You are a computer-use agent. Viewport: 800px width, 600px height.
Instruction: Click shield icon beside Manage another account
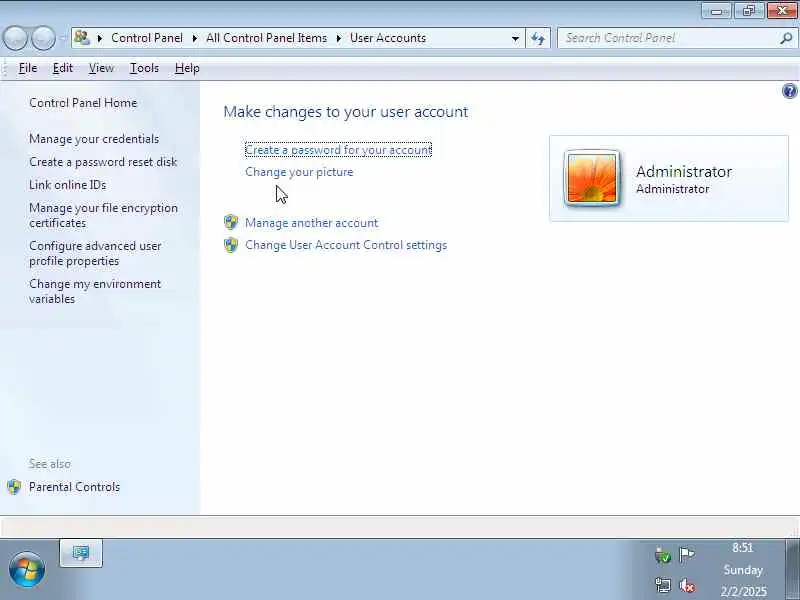pos(231,222)
